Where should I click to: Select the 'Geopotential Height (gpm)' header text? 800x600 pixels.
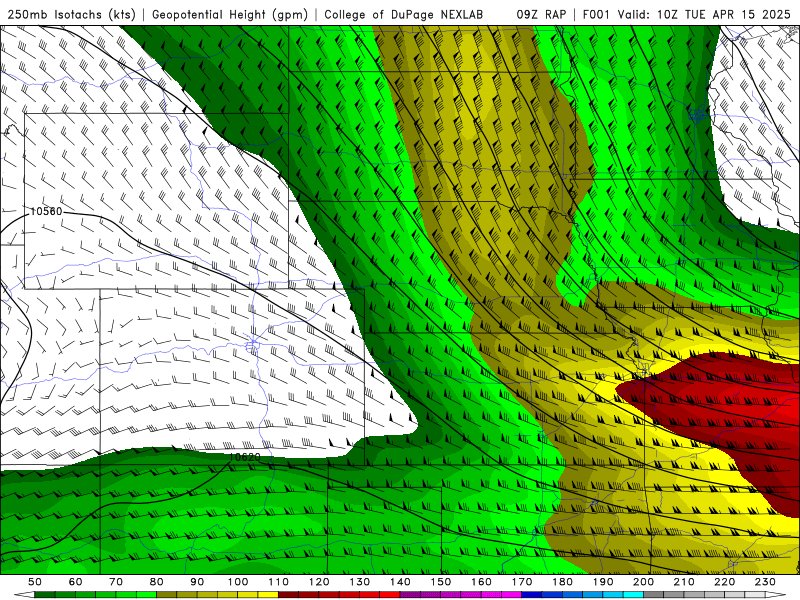pyautogui.click(x=230, y=14)
